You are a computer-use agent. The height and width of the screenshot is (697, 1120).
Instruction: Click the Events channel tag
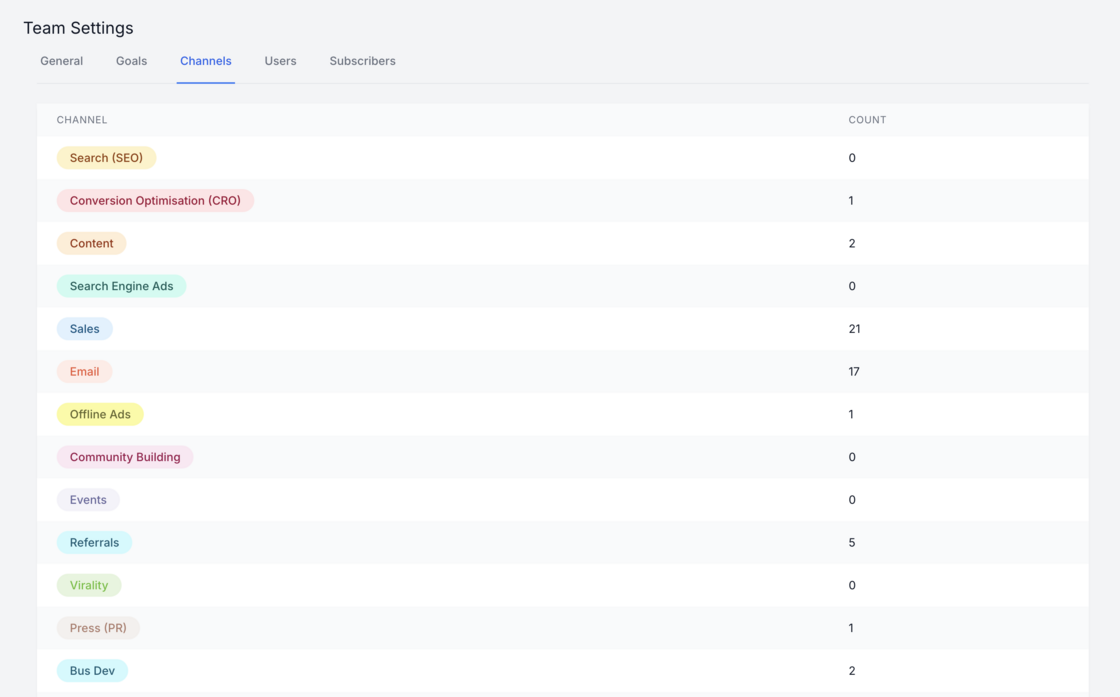[x=88, y=501]
